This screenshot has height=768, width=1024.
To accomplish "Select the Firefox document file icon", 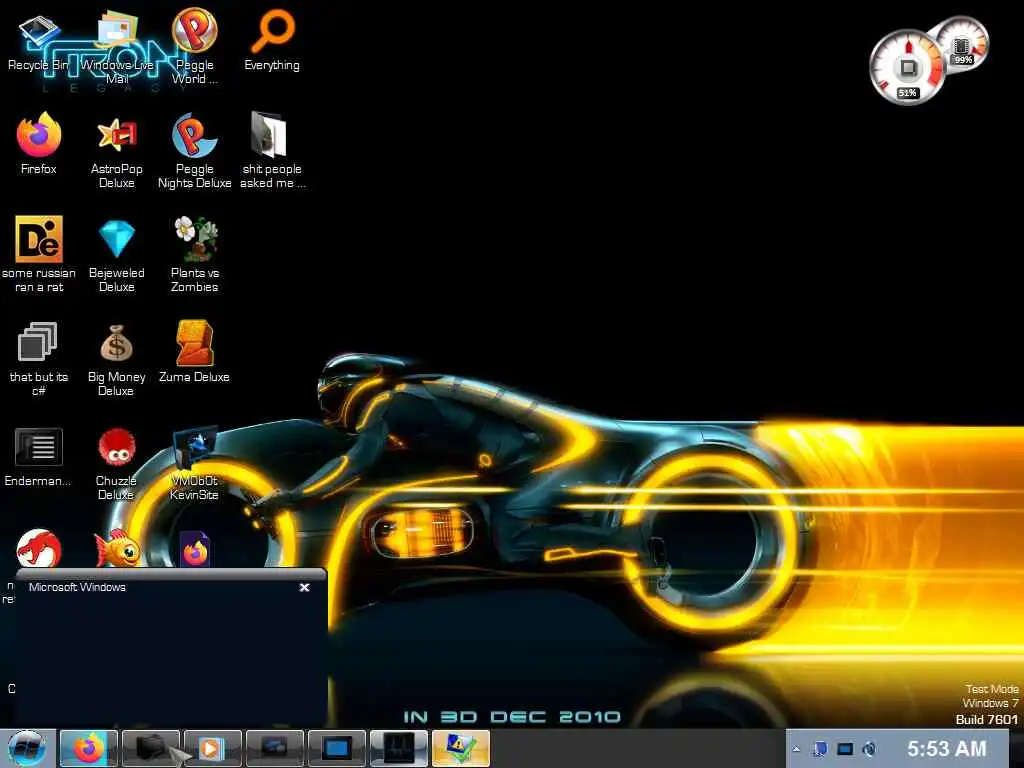I will [195, 550].
